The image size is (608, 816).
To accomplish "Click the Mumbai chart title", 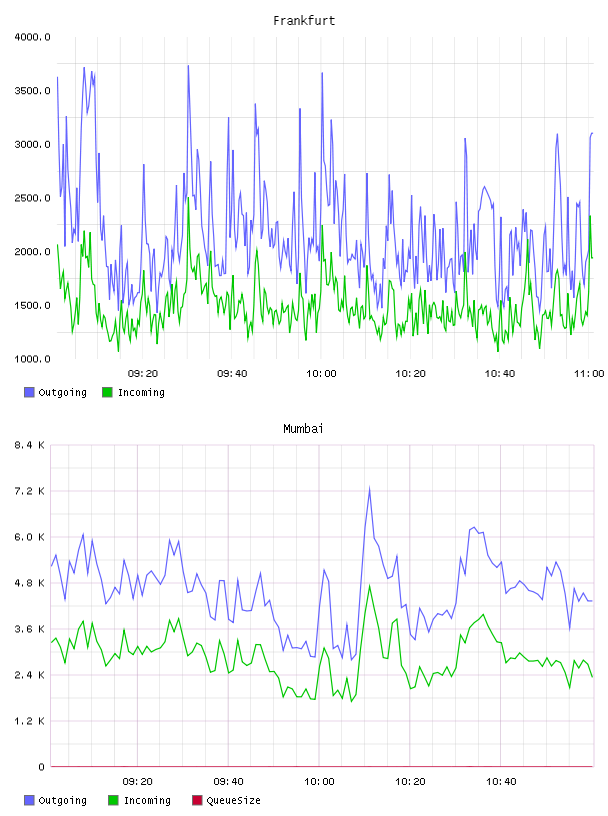I will coord(303,429).
